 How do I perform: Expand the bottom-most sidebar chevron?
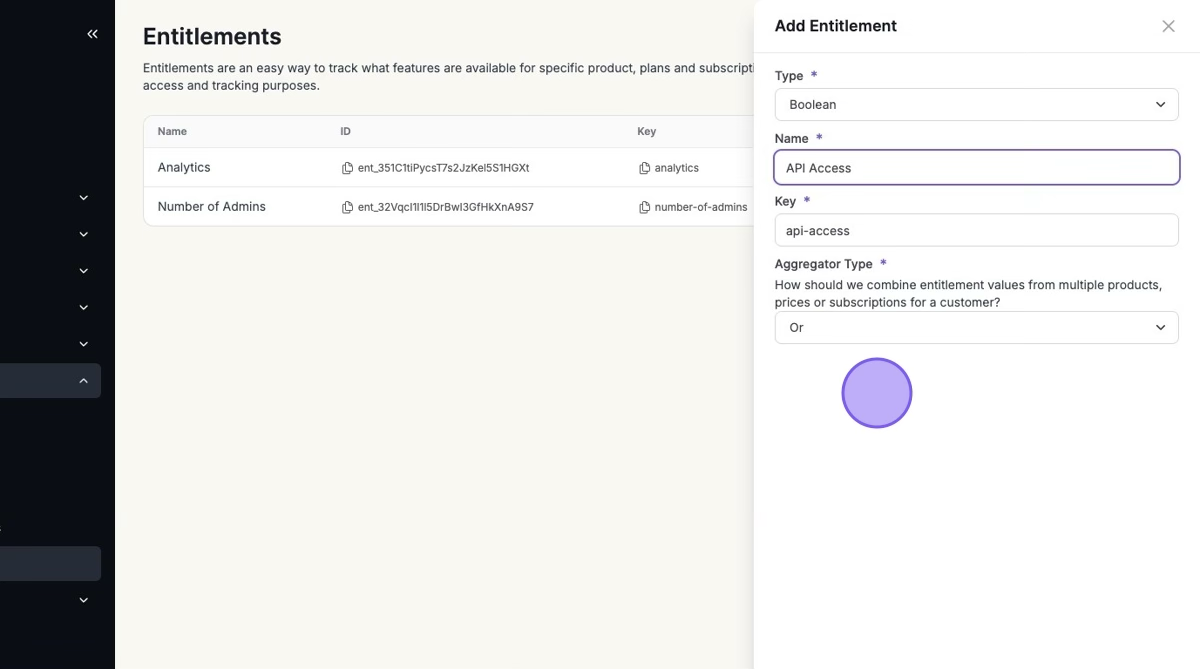click(x=83, y=600)
